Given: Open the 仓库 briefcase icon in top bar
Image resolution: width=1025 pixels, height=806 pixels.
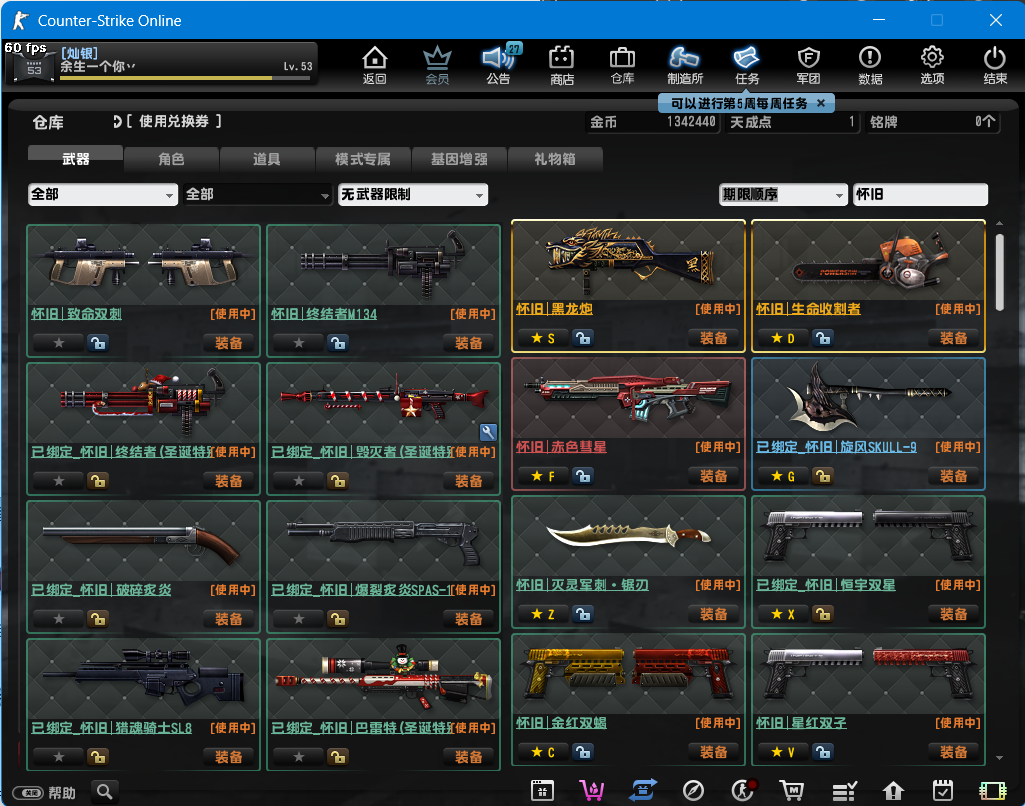Looking at the screenshot, I should 622,65.
